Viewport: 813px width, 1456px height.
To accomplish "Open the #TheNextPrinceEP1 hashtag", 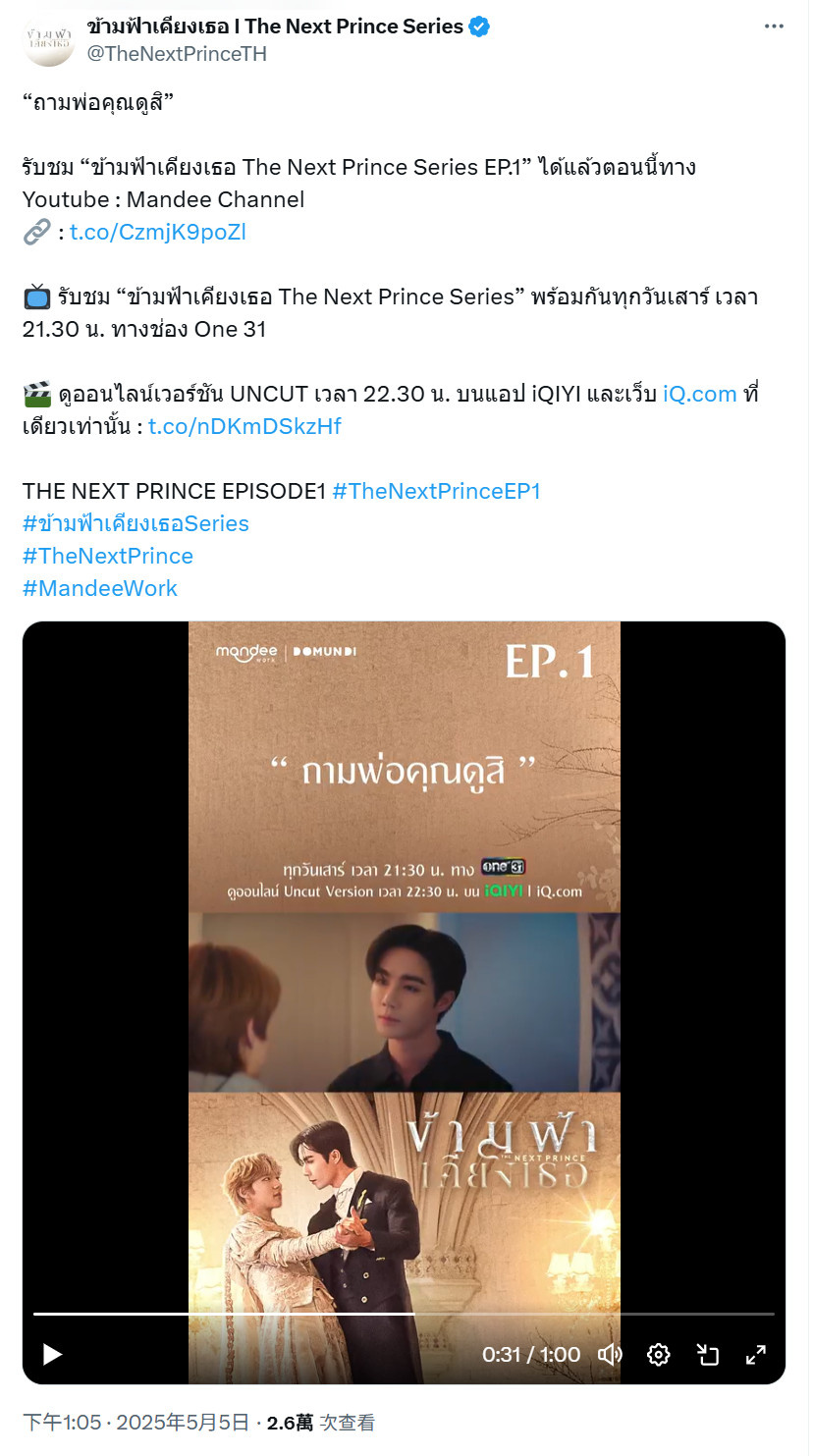I will click(436, 491).
